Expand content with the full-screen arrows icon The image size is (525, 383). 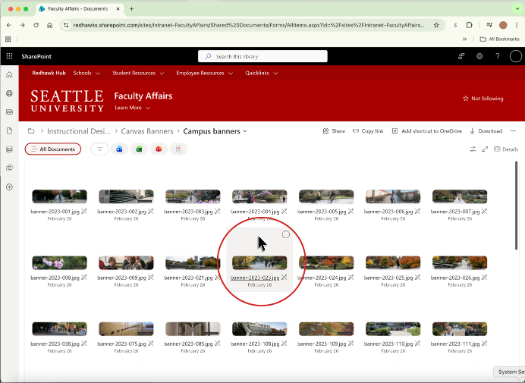pos(485,149)
